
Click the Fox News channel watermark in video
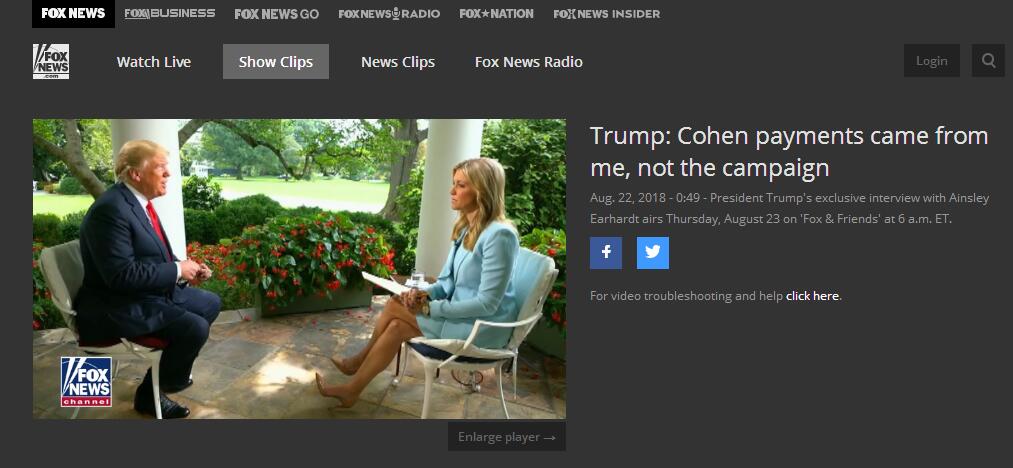tap(86, 382)
